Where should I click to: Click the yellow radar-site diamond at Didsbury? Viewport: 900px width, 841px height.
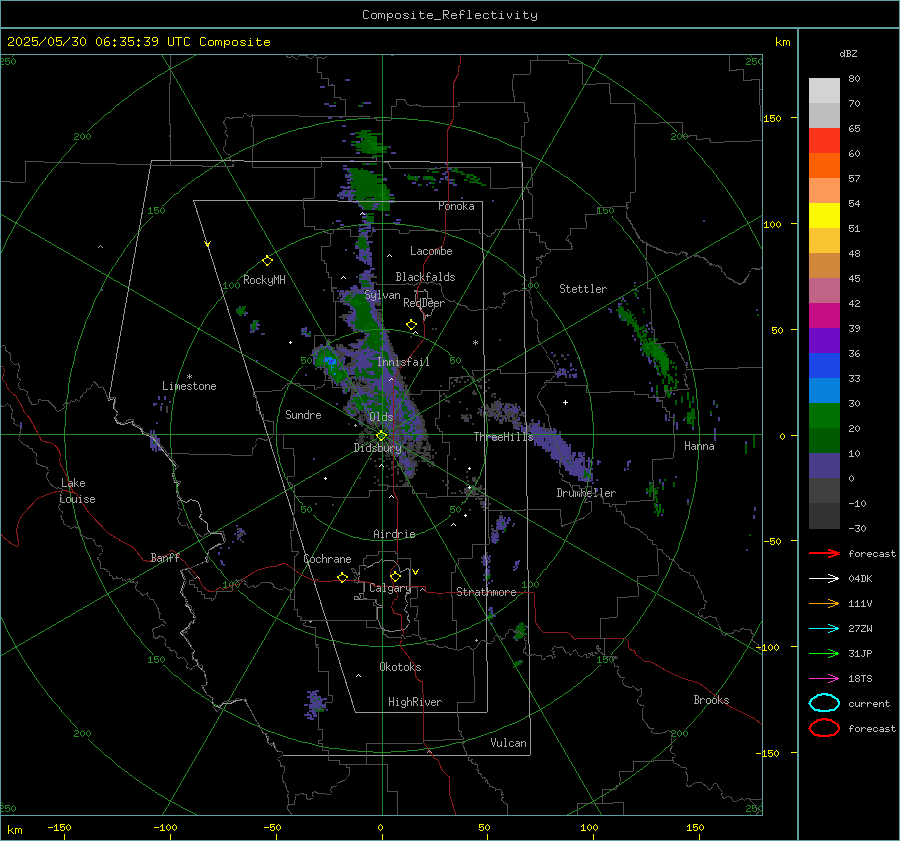click(382, 436)
